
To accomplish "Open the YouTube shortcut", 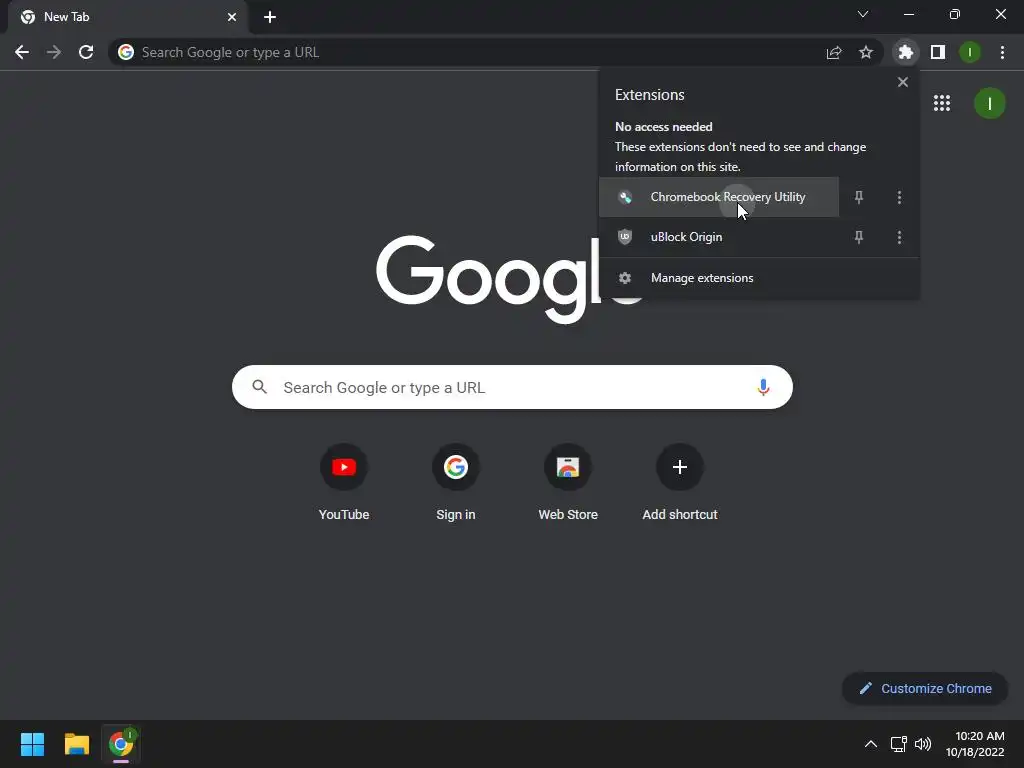I will (344, 483).
